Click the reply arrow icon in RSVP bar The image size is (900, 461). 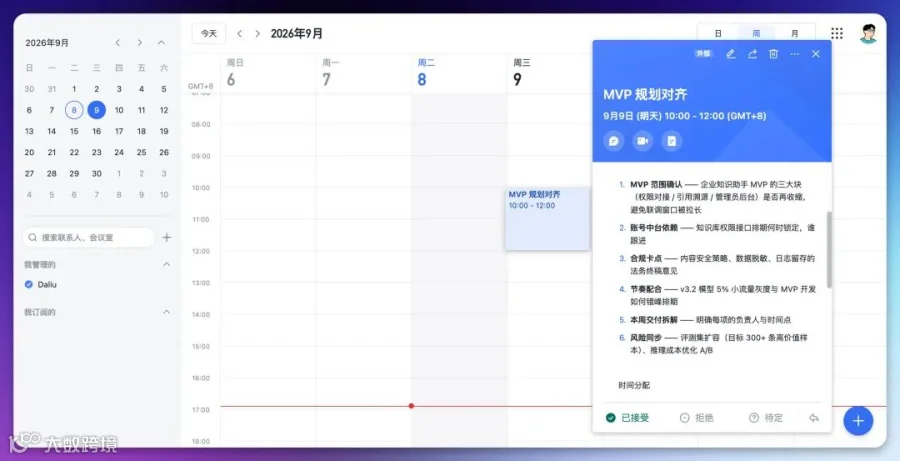pyautogui.click(x=813, y=418)
